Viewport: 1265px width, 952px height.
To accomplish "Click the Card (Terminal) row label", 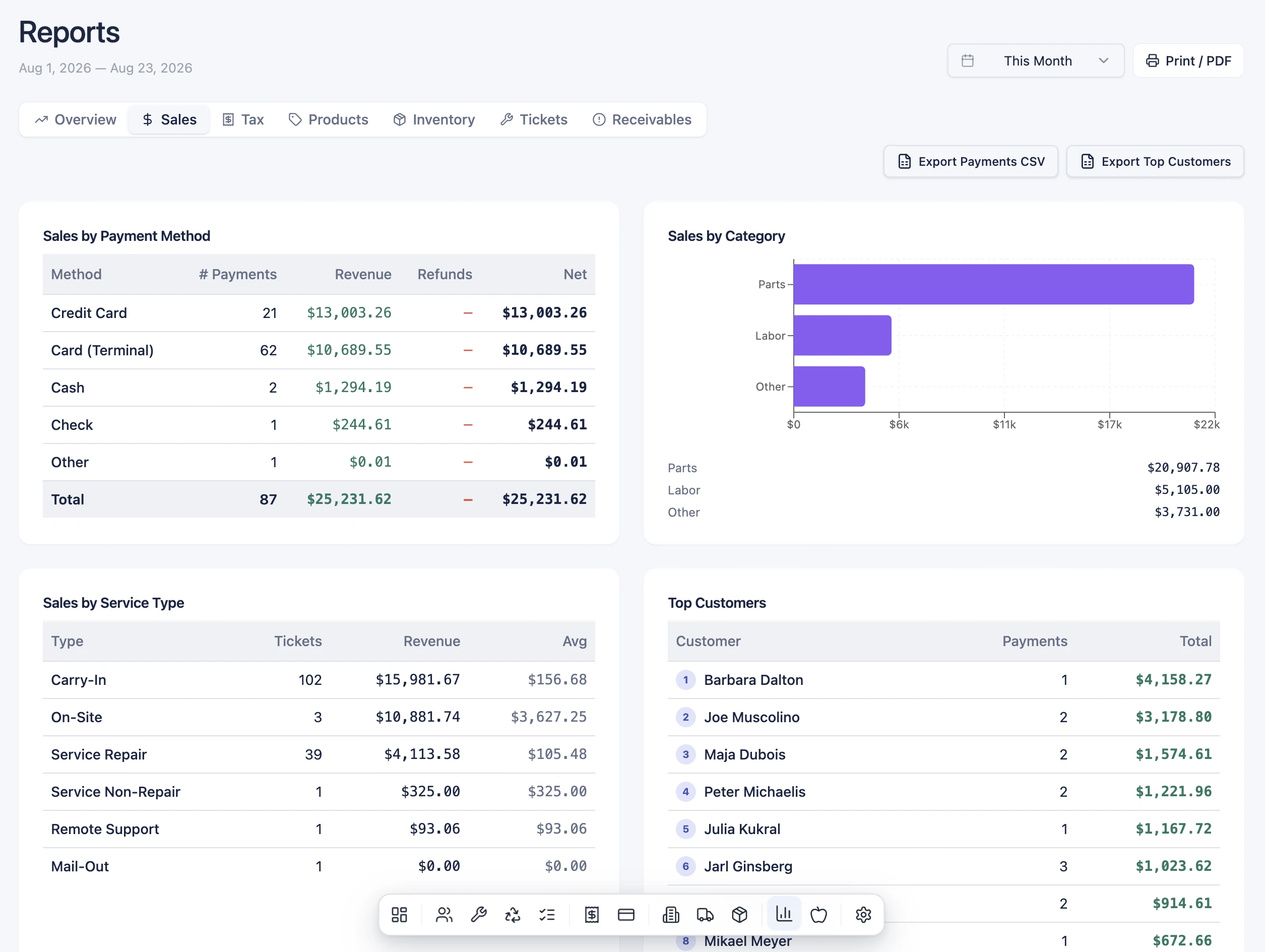I will (x=102, y=350).
